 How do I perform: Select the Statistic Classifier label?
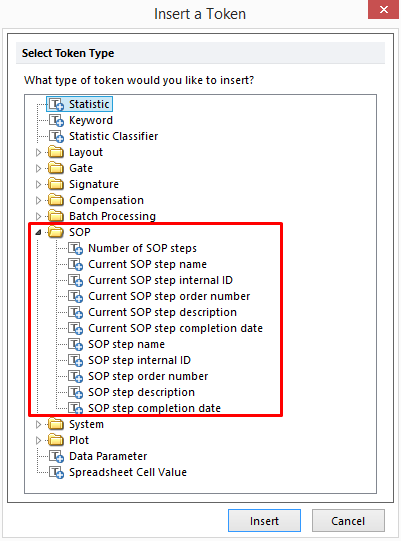[114, 136]
